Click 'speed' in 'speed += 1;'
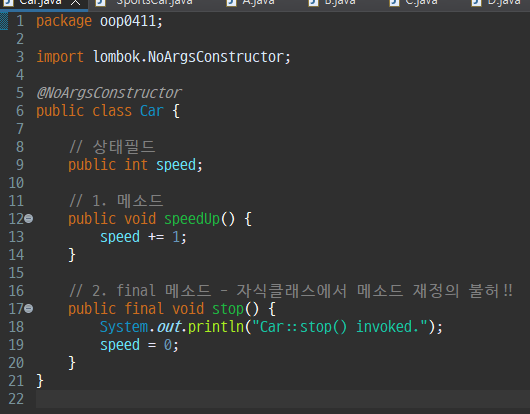The width and height of the screenshot is (530, 414). [120, 237]
